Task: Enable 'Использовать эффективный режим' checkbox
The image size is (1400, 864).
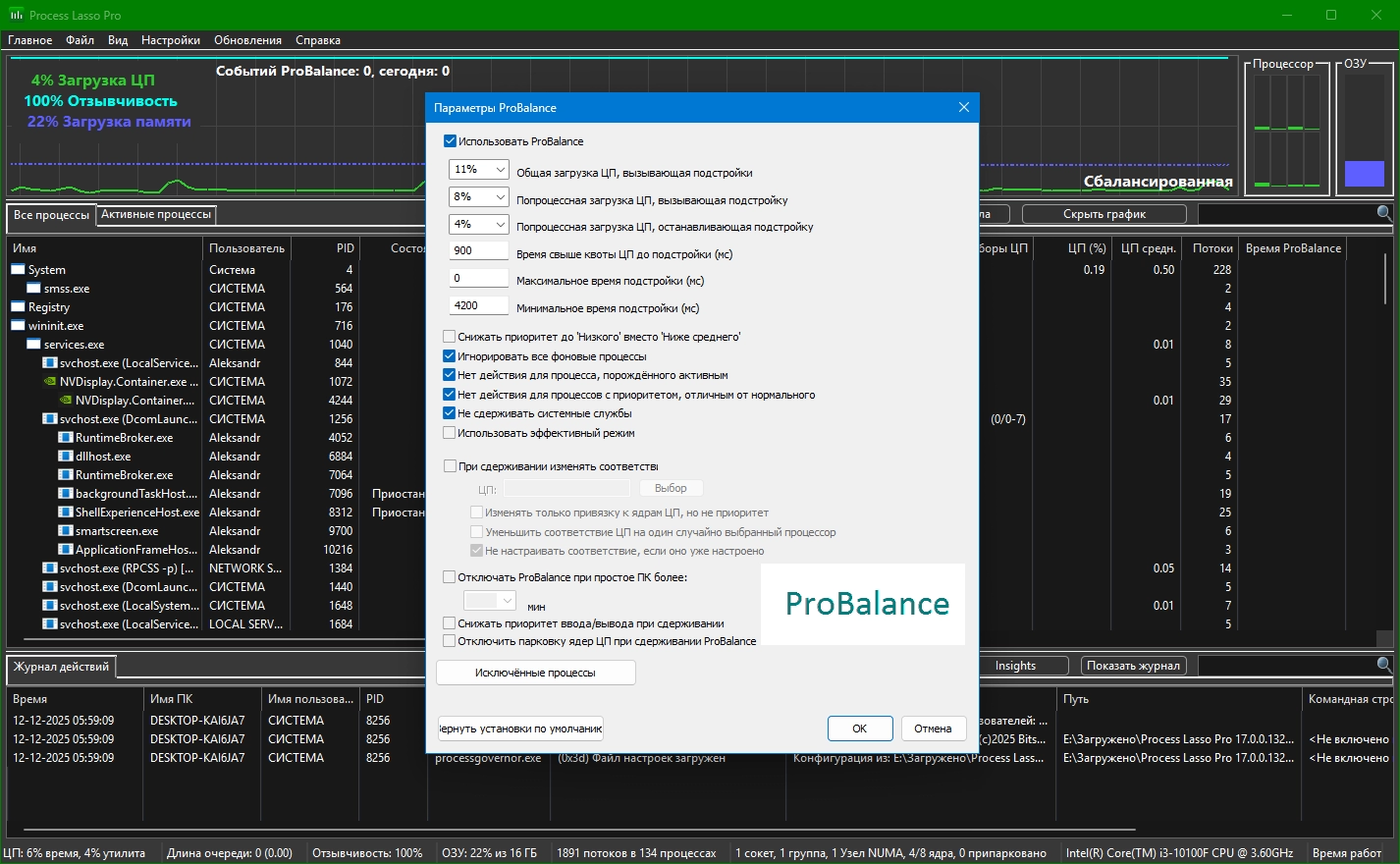Action: pyautogui.click(x=450, y=433)
